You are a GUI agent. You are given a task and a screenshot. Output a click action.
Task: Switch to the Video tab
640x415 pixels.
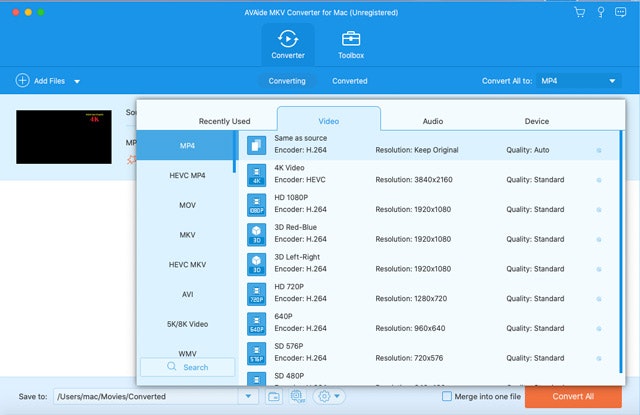(329, 121)
